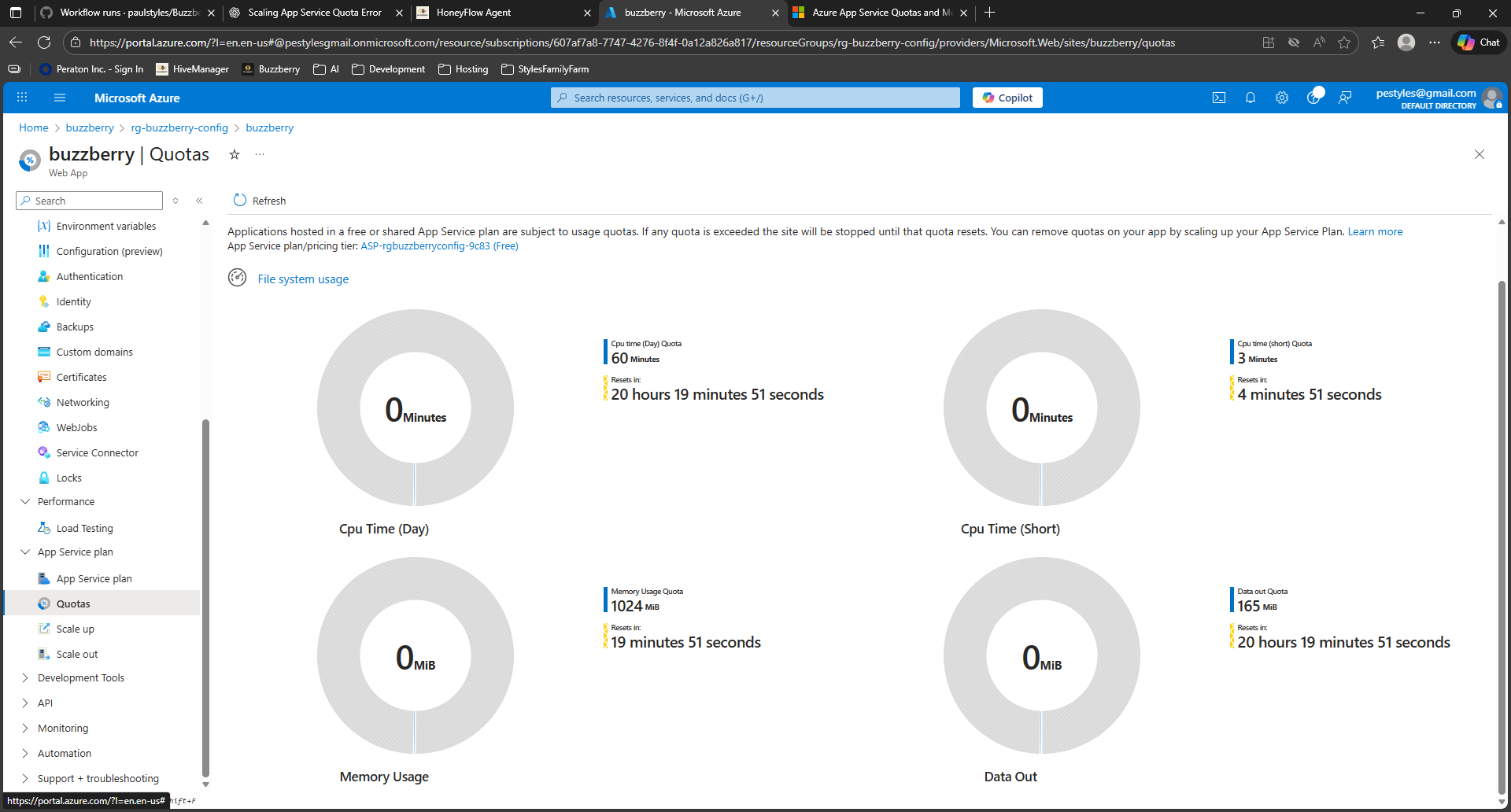The image size is (1511, 812).
Task: Open the Learn more link
Action: click(1375, 231)
